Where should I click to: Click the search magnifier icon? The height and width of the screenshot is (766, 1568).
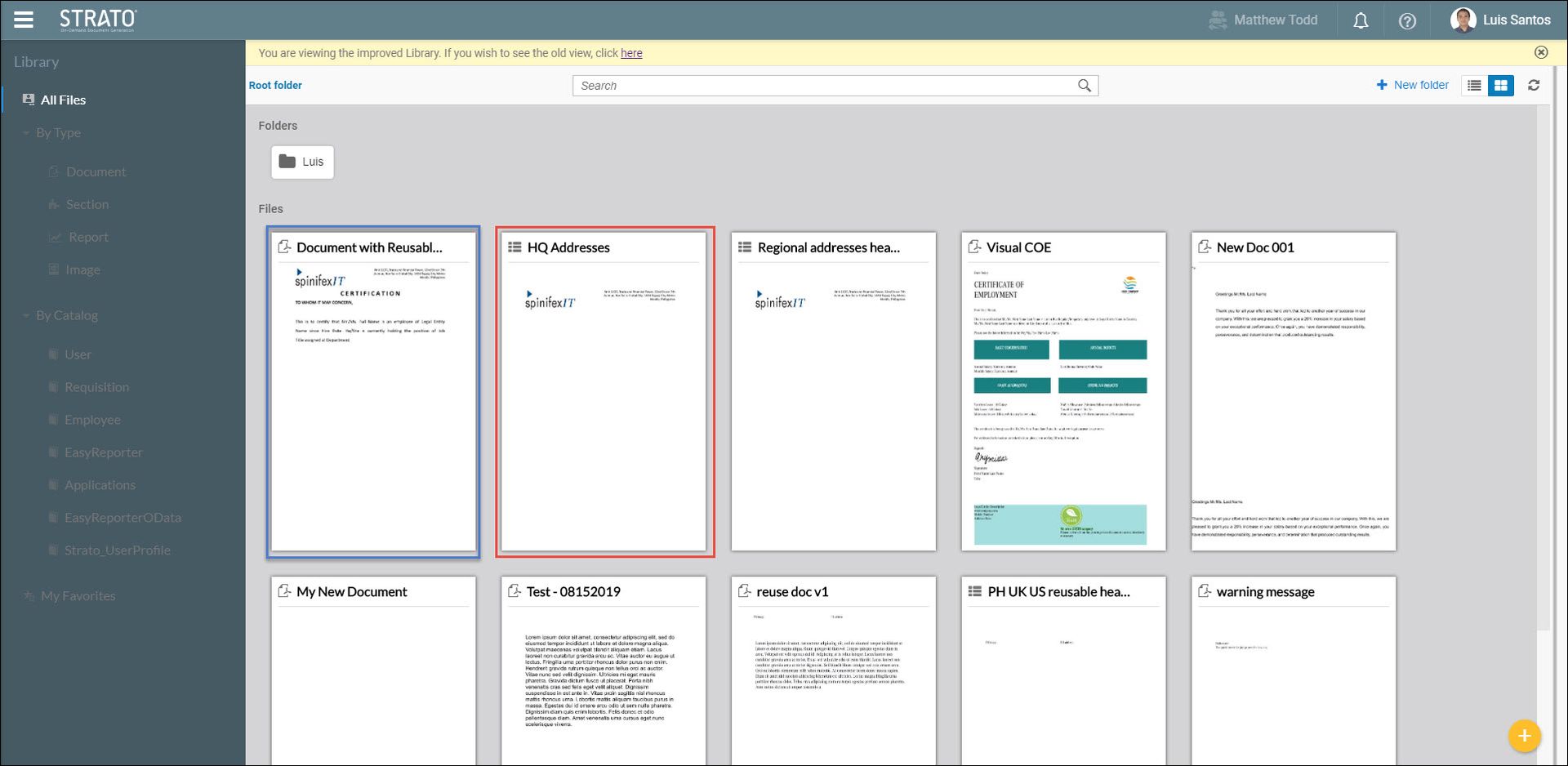pos(1084,86)
